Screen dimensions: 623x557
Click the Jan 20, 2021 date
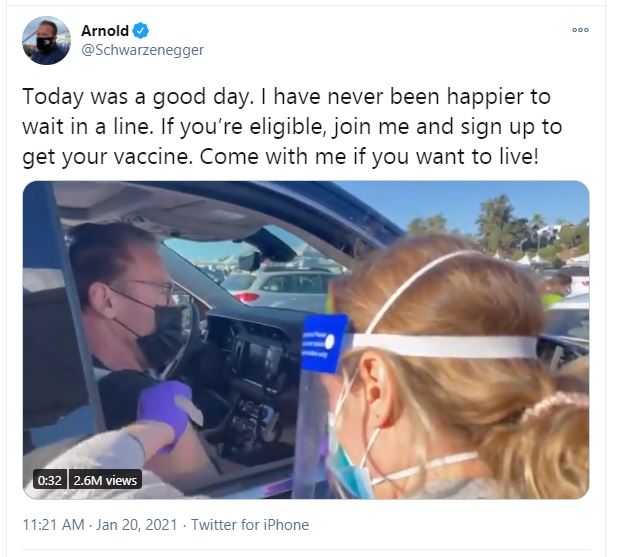point(137,524)
